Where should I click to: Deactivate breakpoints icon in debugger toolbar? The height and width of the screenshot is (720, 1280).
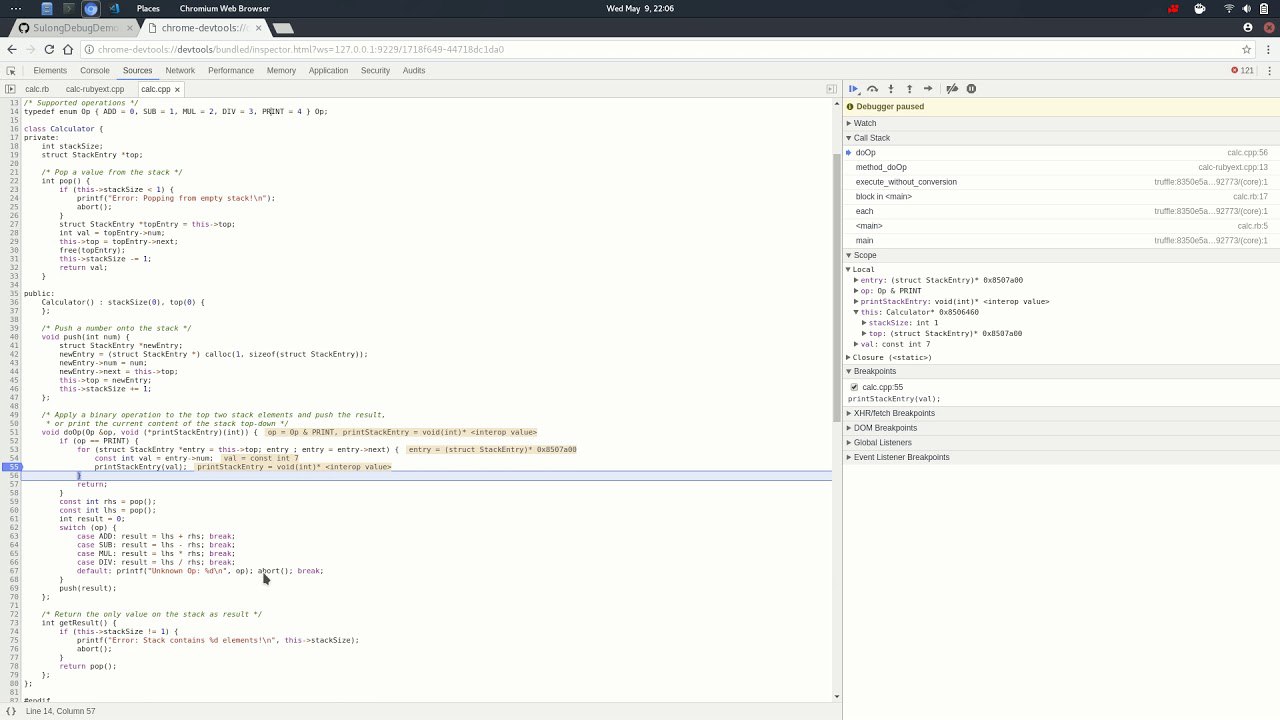[952, 89]
